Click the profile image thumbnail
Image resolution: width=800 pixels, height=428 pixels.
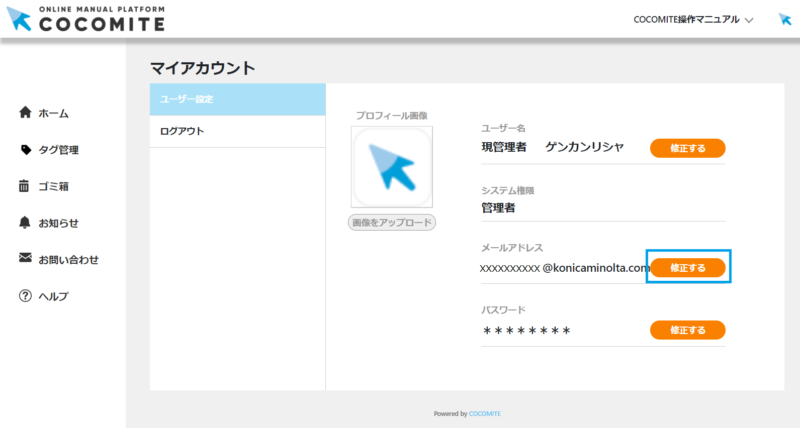[x=392, y=167]
